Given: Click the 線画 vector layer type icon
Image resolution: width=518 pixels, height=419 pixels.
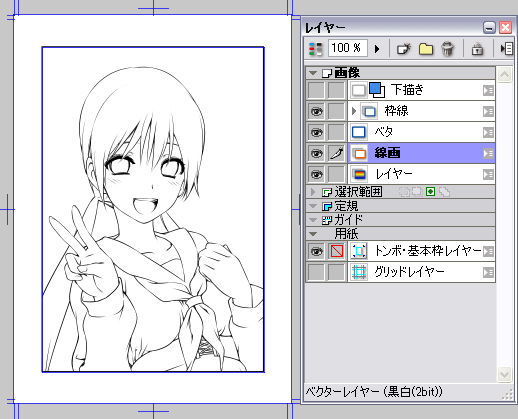Looking at the screenshot, I should pyautogui.click(x=359, y=153).
